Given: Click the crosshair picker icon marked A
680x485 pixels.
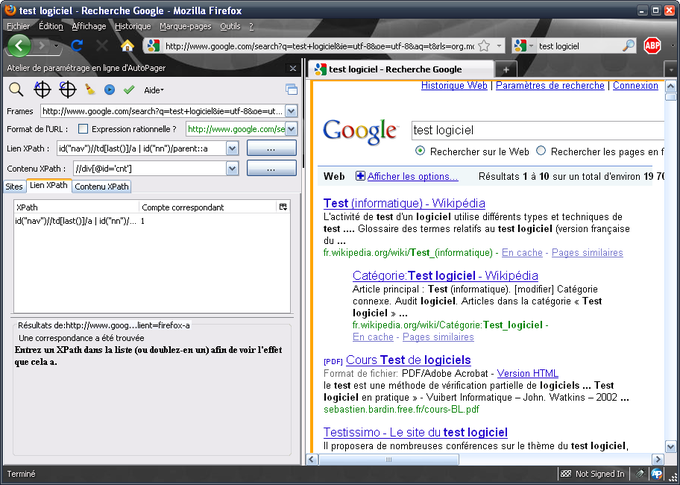Looking at the screenshot, I should [x=42, y=89].
